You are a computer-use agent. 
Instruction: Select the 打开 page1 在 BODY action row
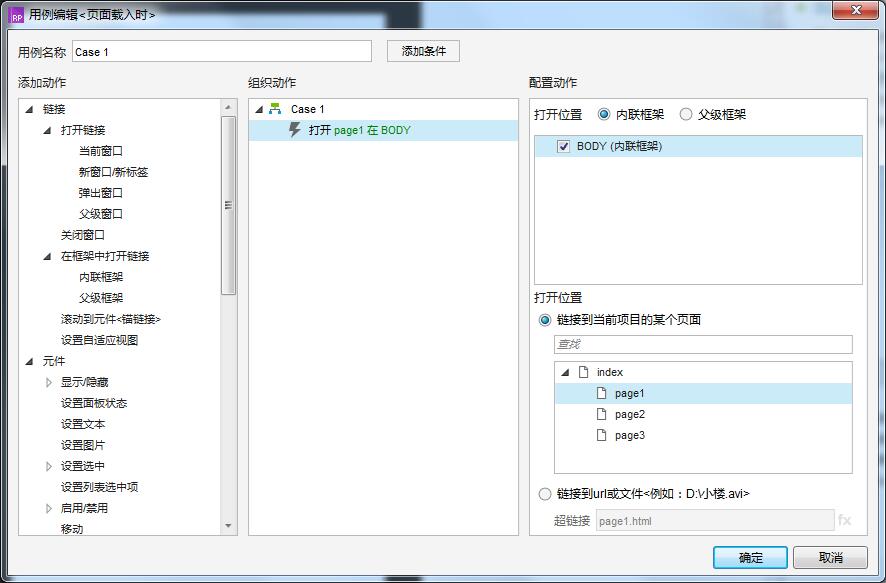click(x=383, y=130)
